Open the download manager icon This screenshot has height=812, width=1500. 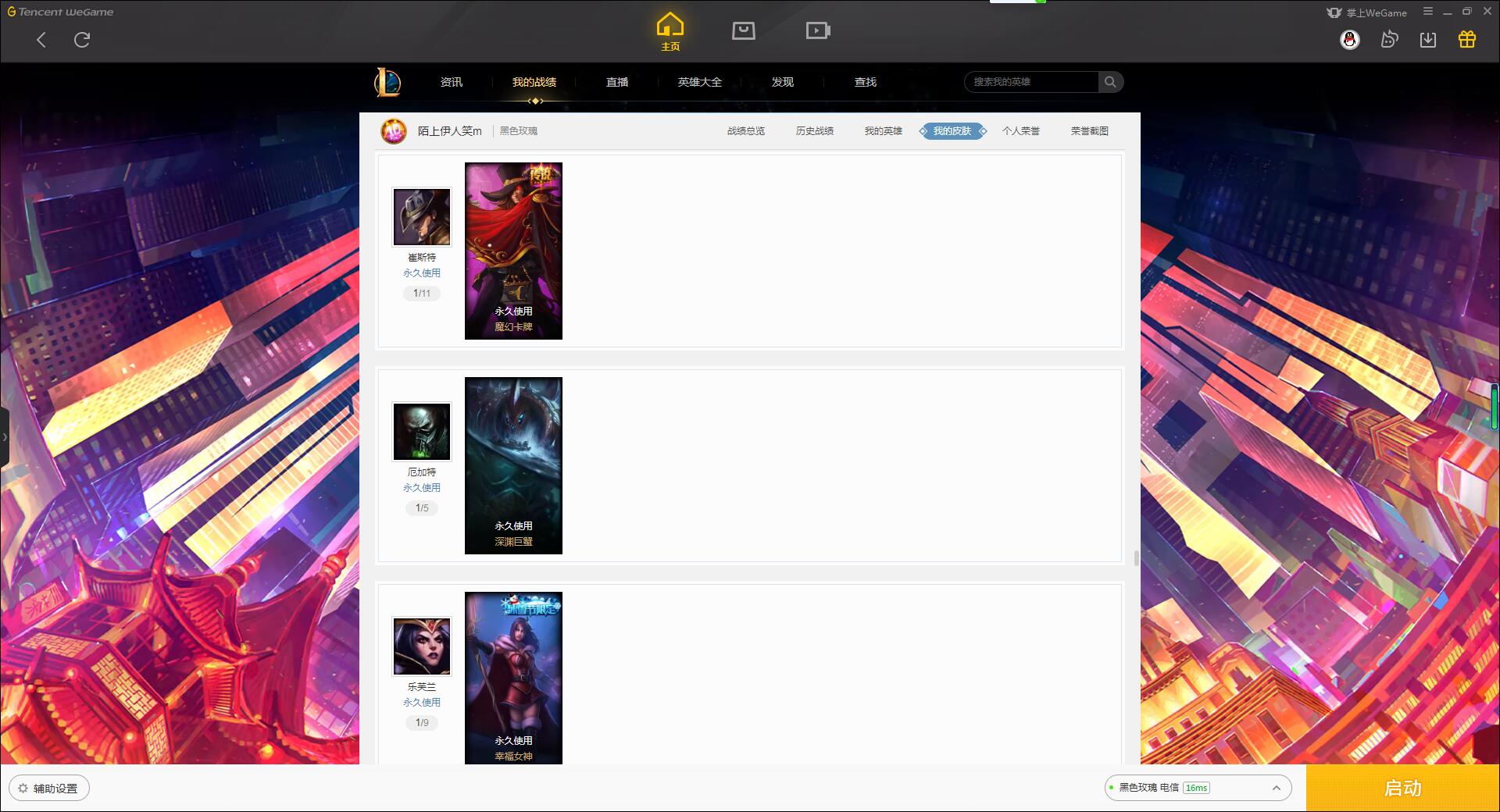click(1428, 40)
